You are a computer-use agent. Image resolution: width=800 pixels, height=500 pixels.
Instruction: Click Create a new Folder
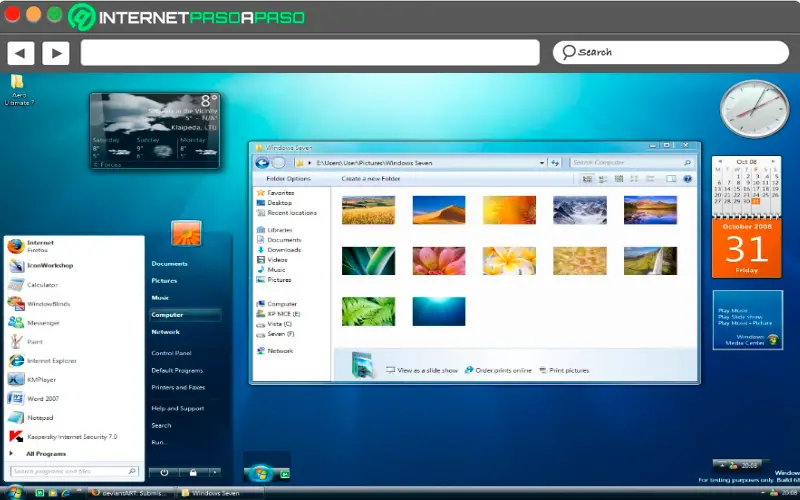click(371, 179)
